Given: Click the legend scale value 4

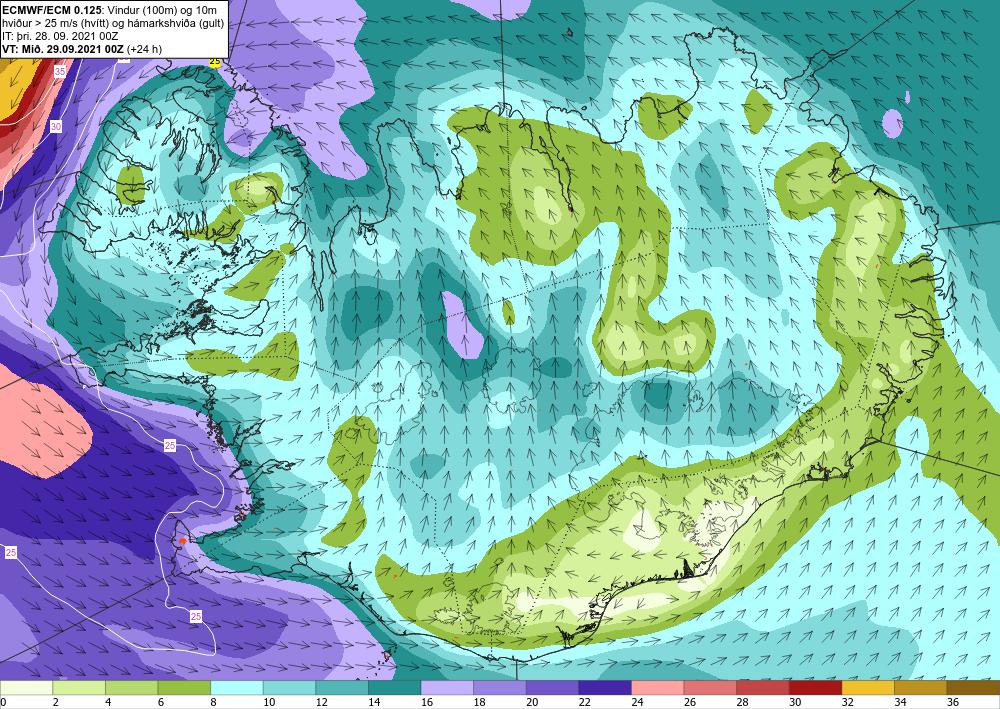Looking at the screenshot, I should pos(108,703).
